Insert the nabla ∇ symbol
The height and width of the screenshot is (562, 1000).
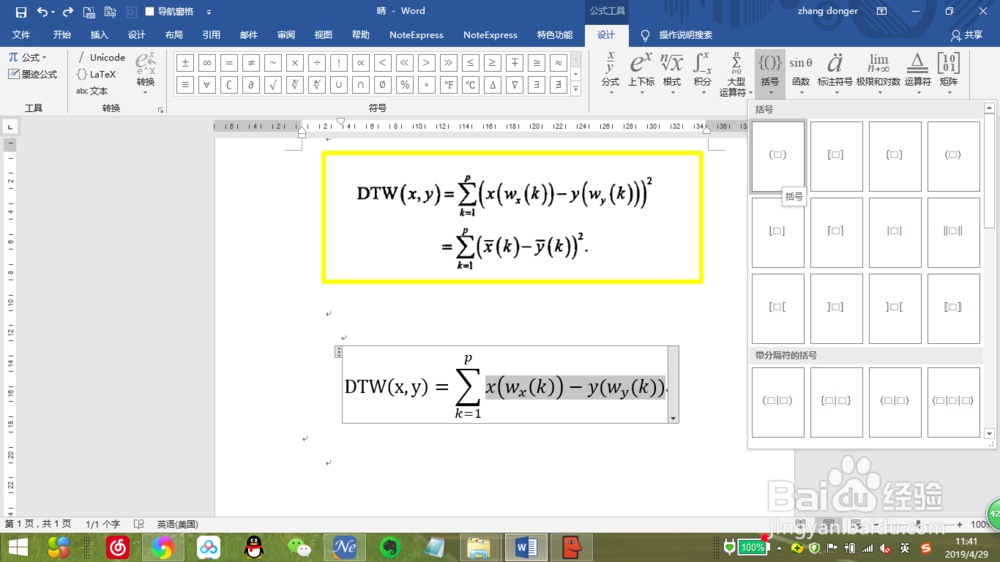(514, 84)
